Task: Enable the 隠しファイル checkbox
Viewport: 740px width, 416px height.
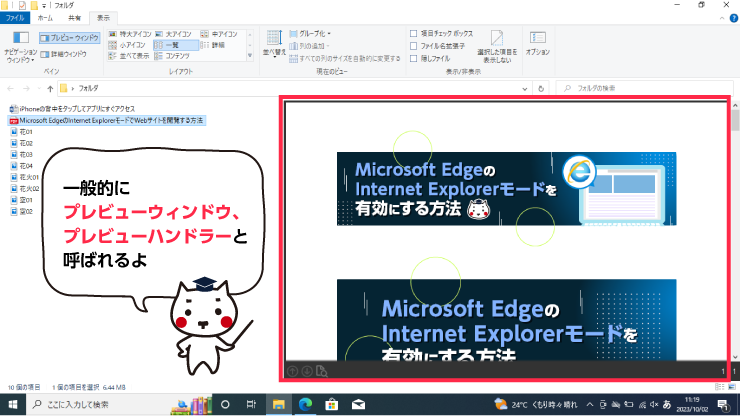Action: coord(413,59)
